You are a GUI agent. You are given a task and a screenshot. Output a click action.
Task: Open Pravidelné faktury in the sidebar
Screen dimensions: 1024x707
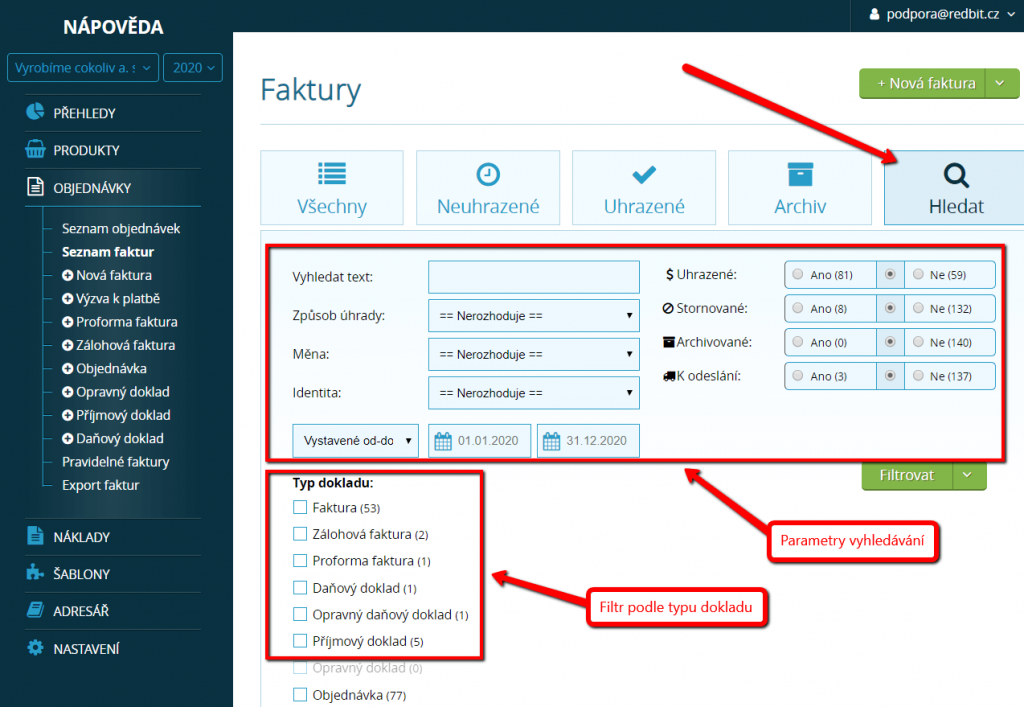[116, 462]
